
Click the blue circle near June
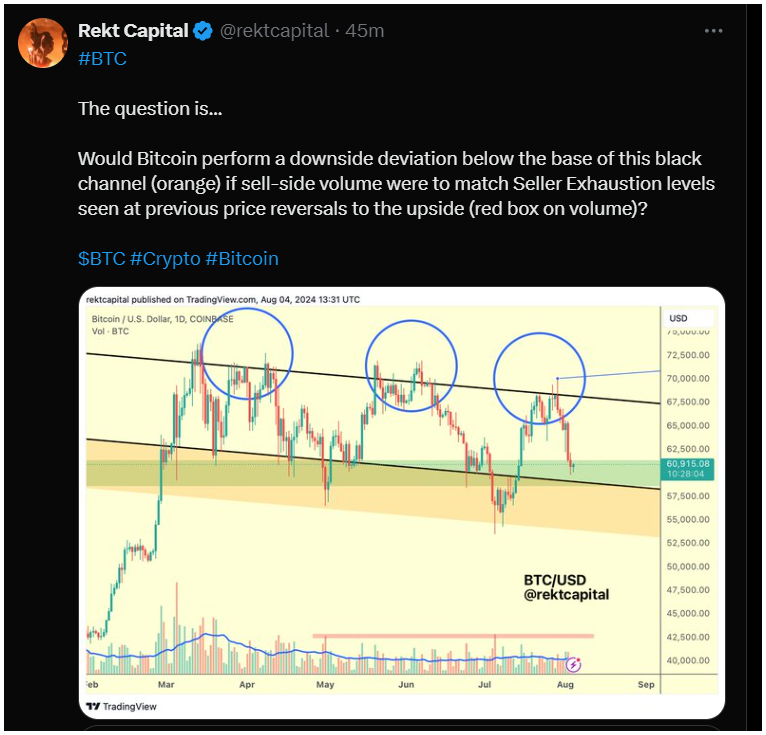411,366
